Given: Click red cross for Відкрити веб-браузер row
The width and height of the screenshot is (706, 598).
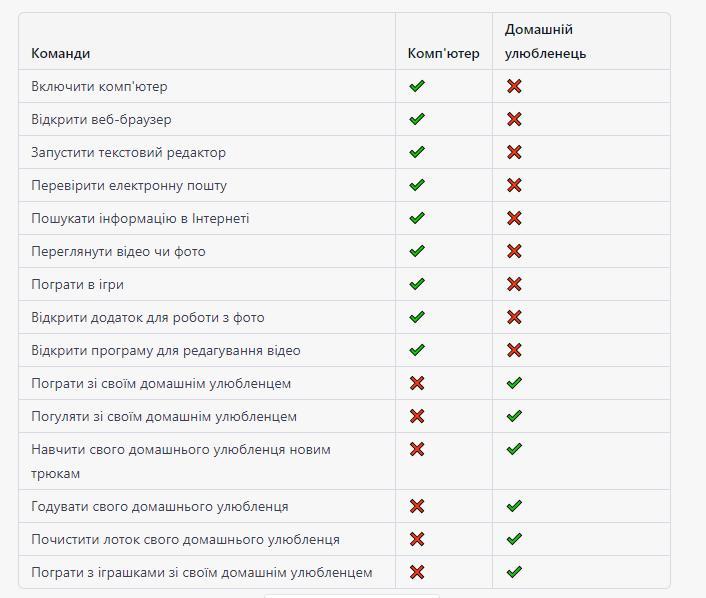Looking at the screenshot, I should (514, 119).
